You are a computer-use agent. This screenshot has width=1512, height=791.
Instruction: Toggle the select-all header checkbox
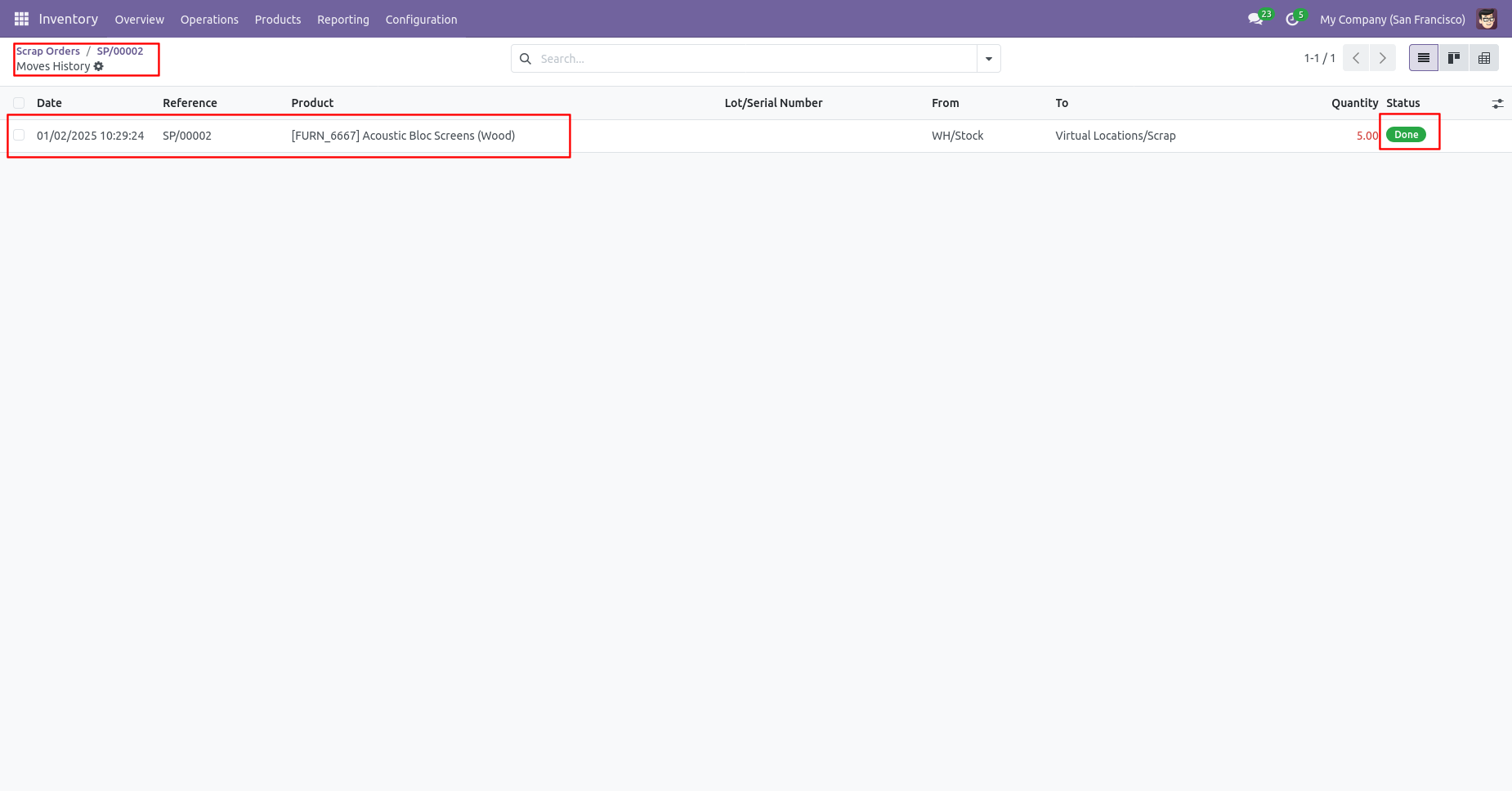(19, 103)
